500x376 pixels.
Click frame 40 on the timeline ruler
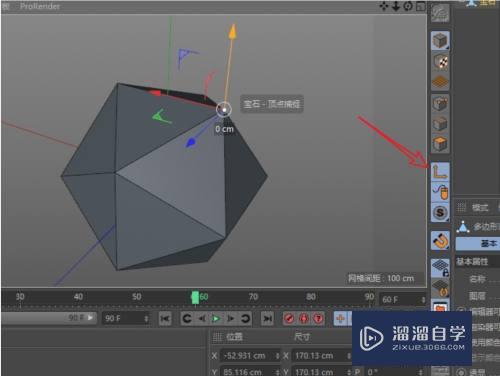pos(78,297)
